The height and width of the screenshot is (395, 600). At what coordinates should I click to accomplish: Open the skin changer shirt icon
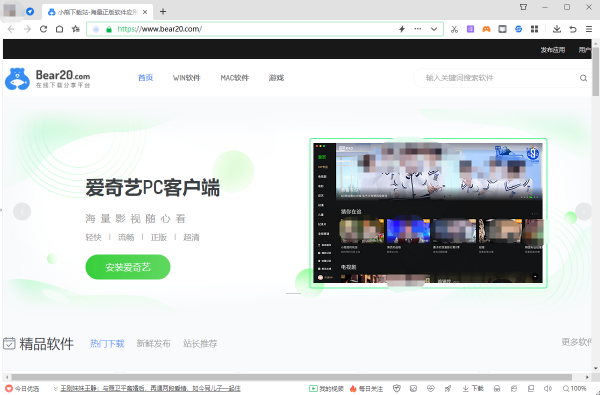tap(523, 7)
